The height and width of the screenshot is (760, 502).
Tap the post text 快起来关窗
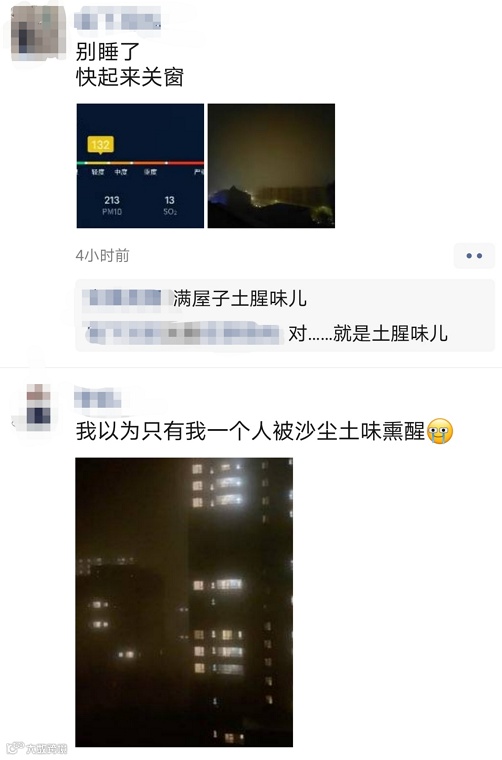point(130,78)
